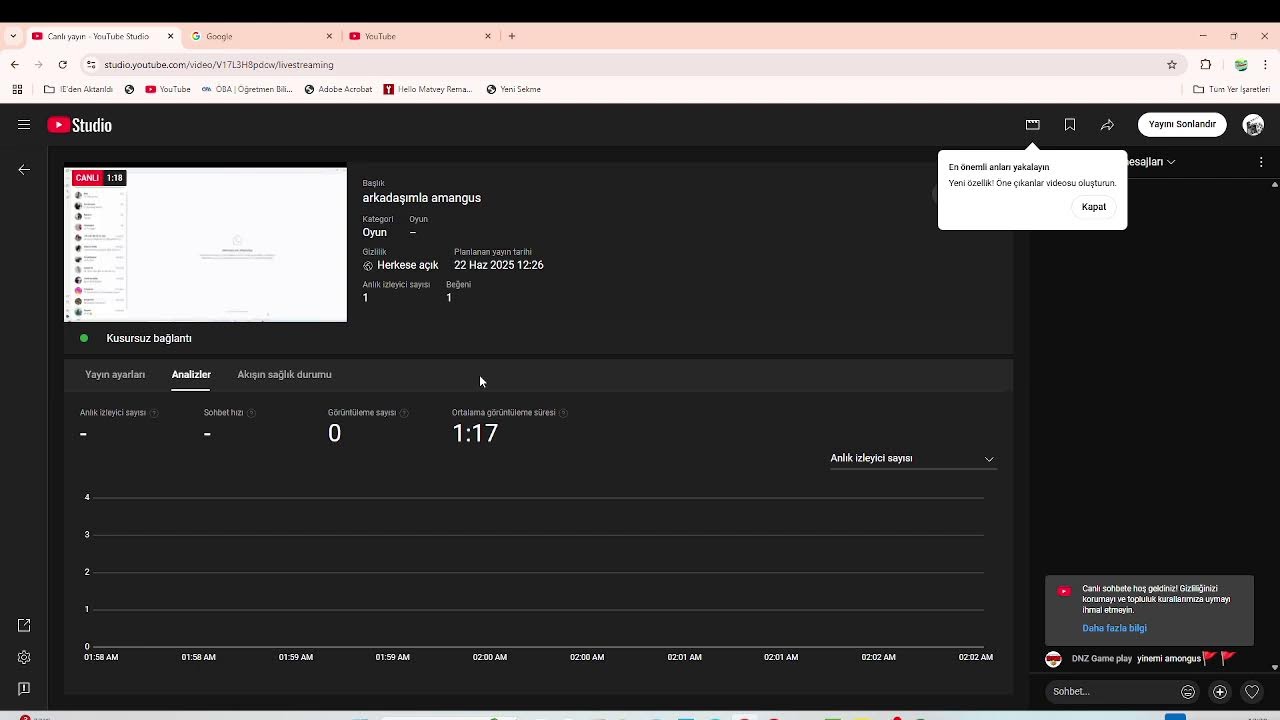Click the Oyun category value

(x=374, y=232)
